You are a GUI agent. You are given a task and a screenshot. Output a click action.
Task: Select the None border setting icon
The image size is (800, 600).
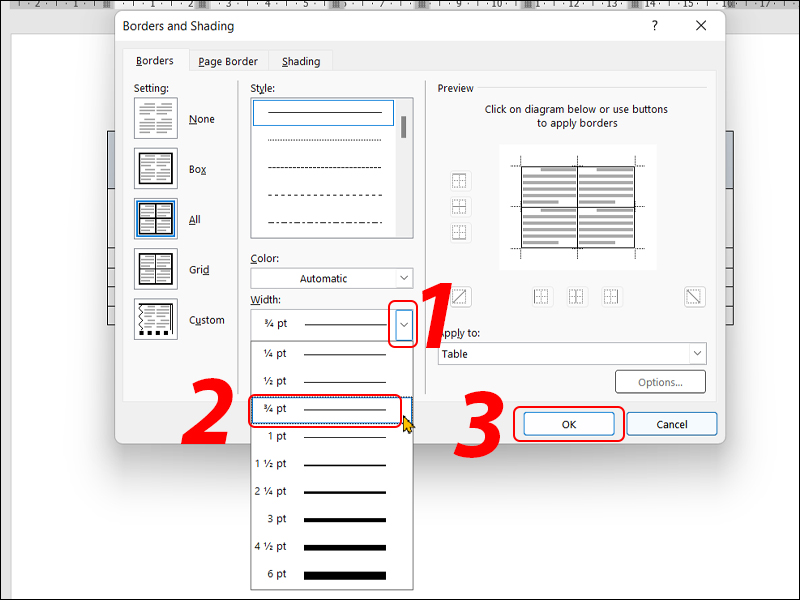coord(156,119)
